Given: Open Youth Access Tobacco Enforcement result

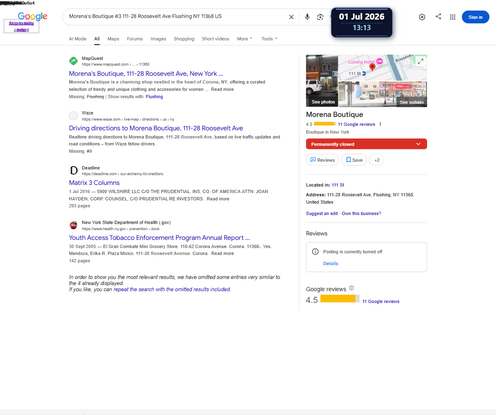Looking at the screenshot, I should click(x=159, y=238).
